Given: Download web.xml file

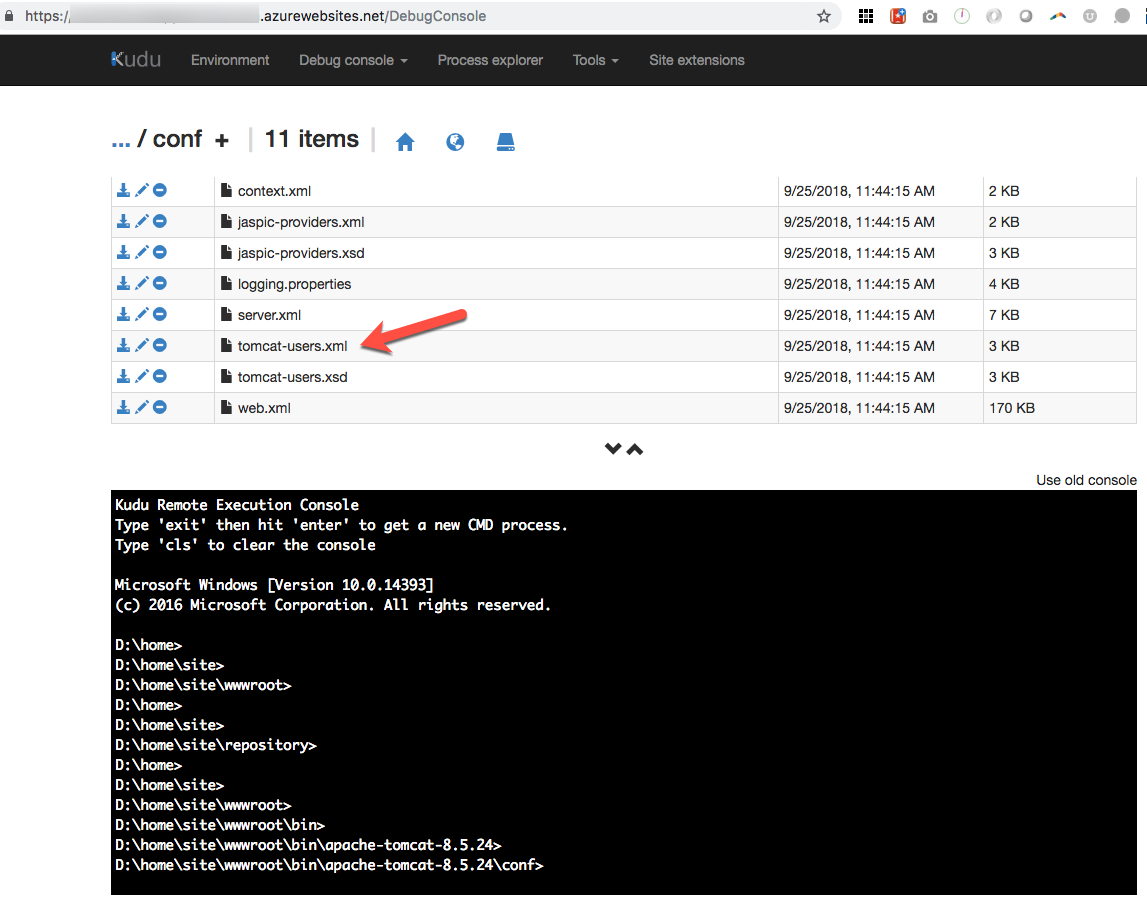Looking at the screenshot, I should [123, 408].
